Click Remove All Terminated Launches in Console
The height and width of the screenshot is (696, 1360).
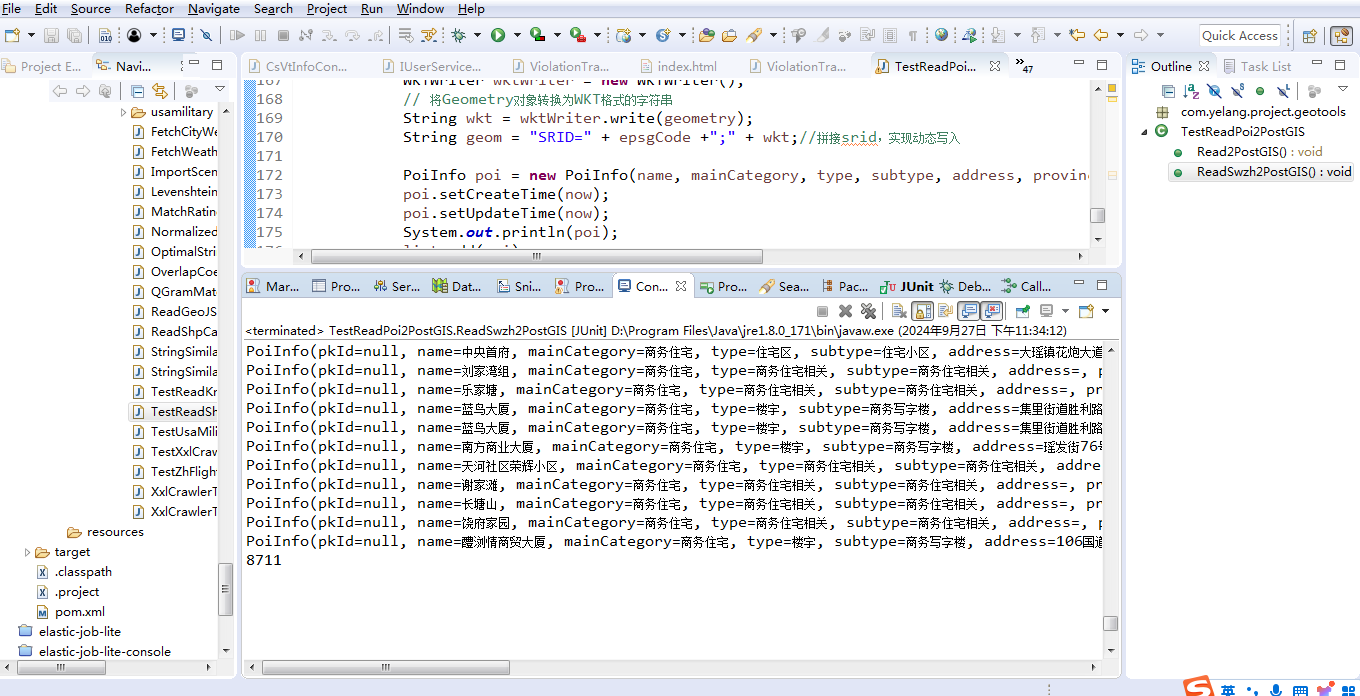click(x=868, y=311)
